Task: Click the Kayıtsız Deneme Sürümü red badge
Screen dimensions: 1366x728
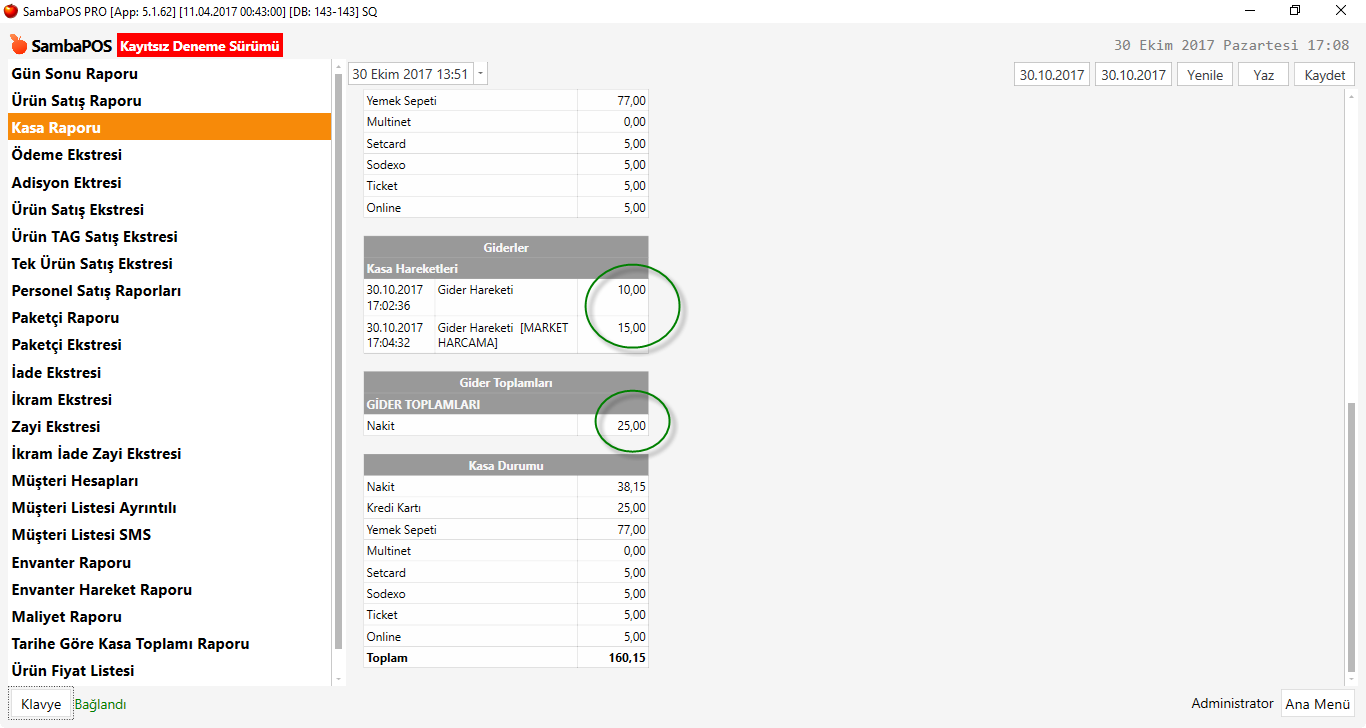Action: click(200, 46)
